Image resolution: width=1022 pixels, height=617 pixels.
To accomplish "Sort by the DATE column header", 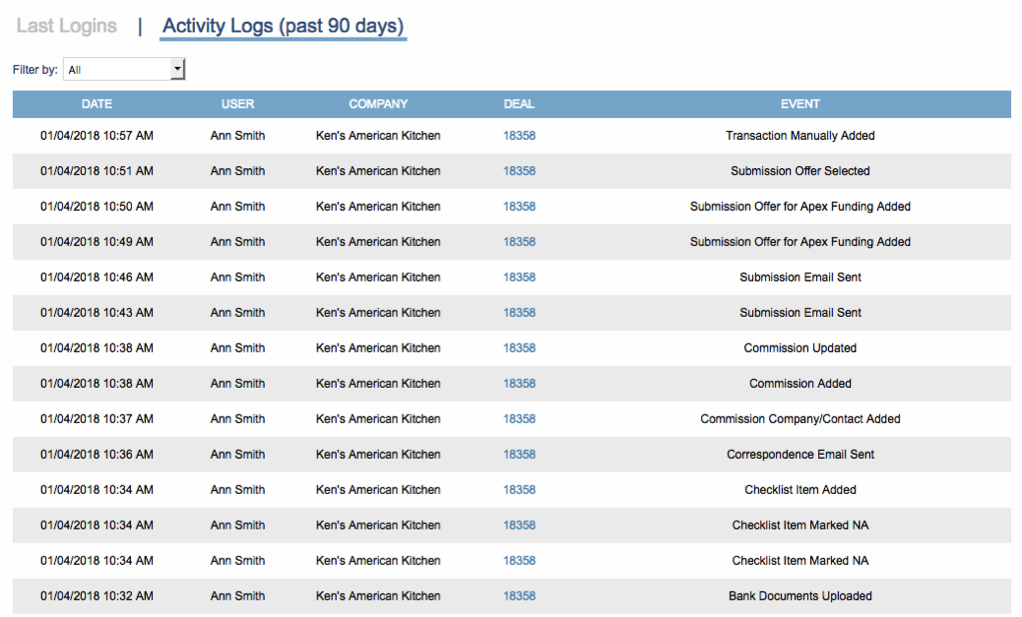I will pyautogui.click(x=96, y=104).
